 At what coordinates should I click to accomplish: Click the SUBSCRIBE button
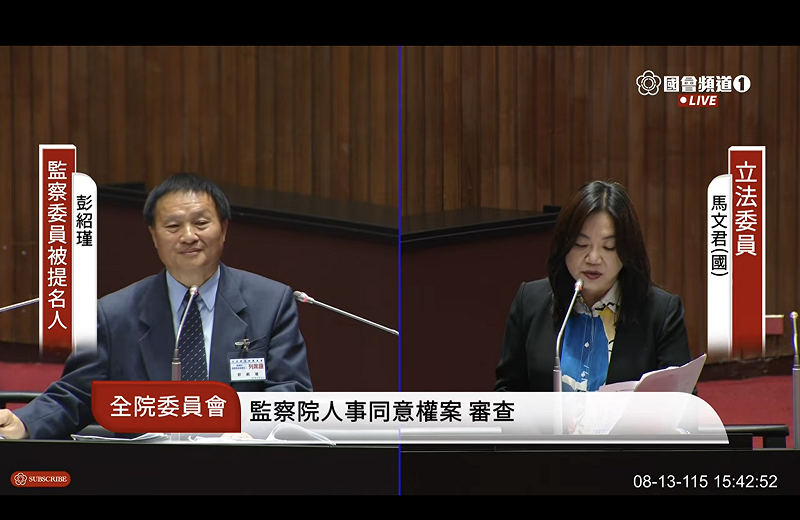coord(40,479)
